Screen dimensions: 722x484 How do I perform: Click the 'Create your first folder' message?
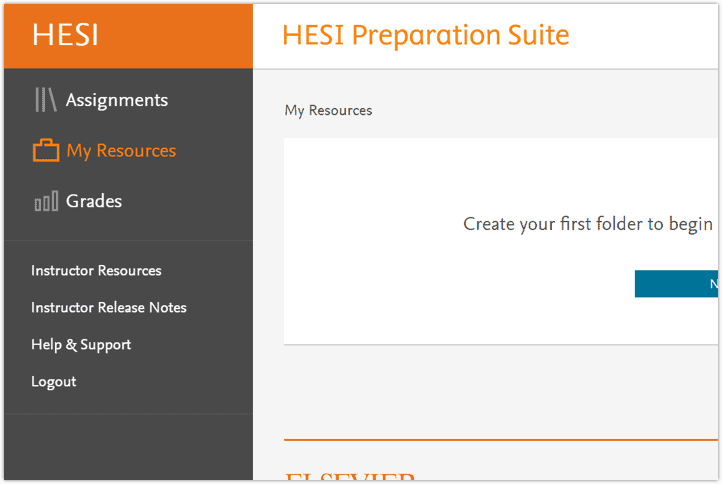(x=587, y=224)
